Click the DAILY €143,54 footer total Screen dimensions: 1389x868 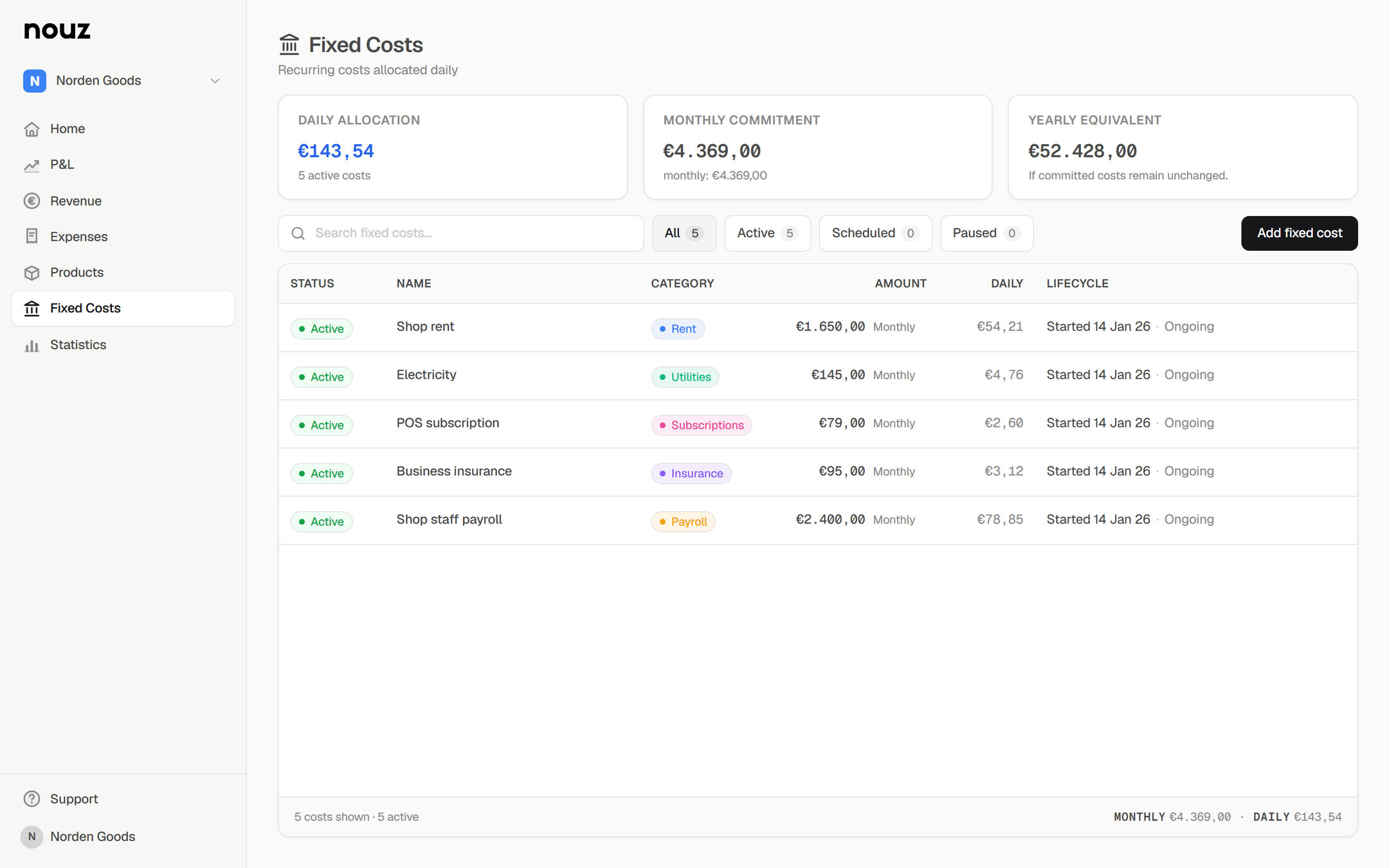pyautogui.click(x=1298, y=817)
